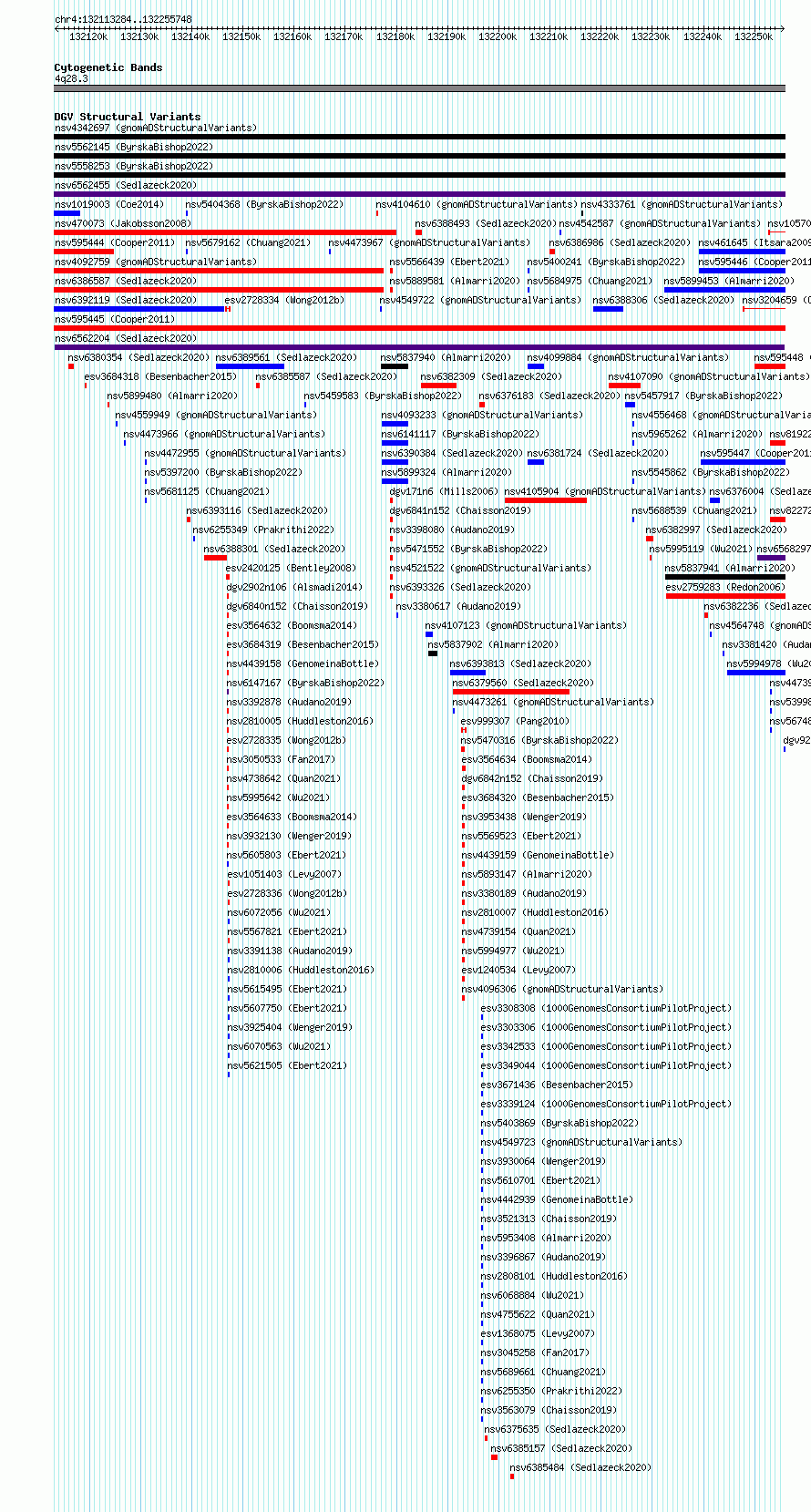Click nsv5837941 Almarri2020 label

tap(730, 568)
